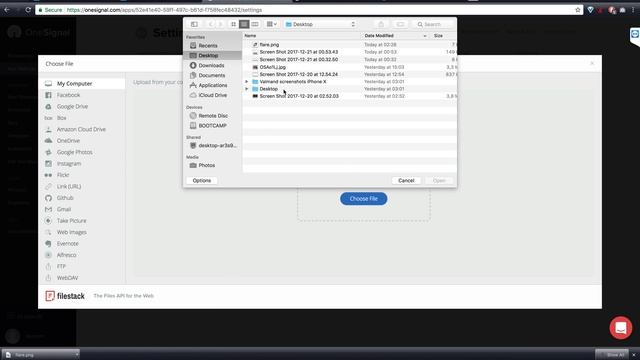Click the Options button
The width and height of the screenshot is (640, 360).
tap(202, 180)
